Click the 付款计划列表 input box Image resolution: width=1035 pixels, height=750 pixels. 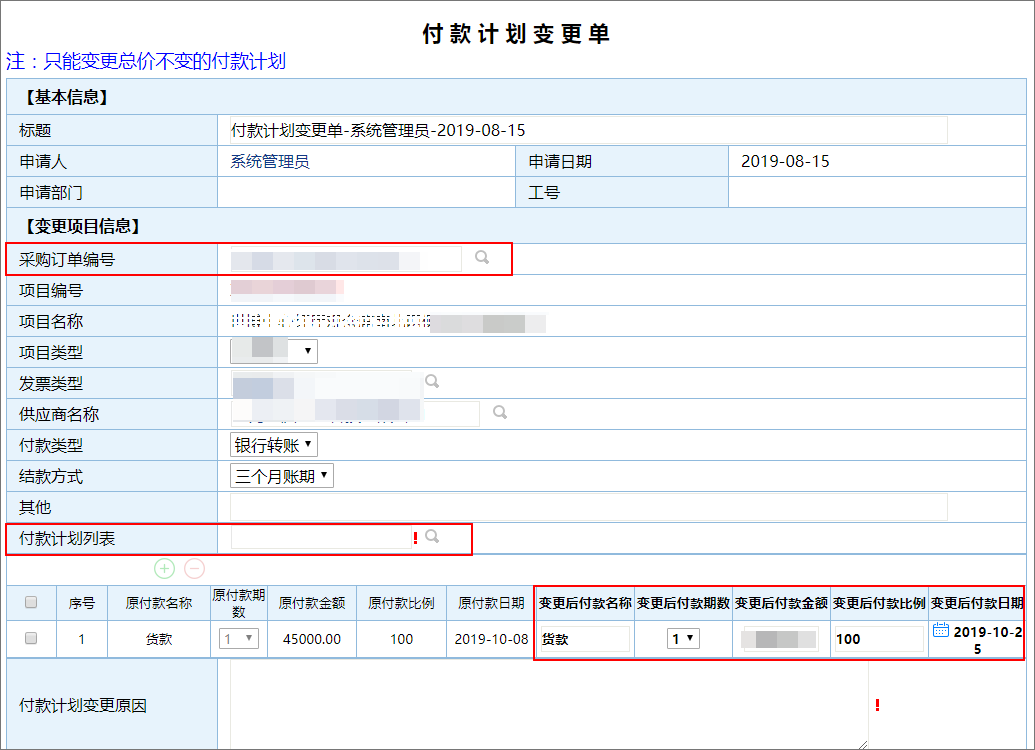[x=320, y=538]
